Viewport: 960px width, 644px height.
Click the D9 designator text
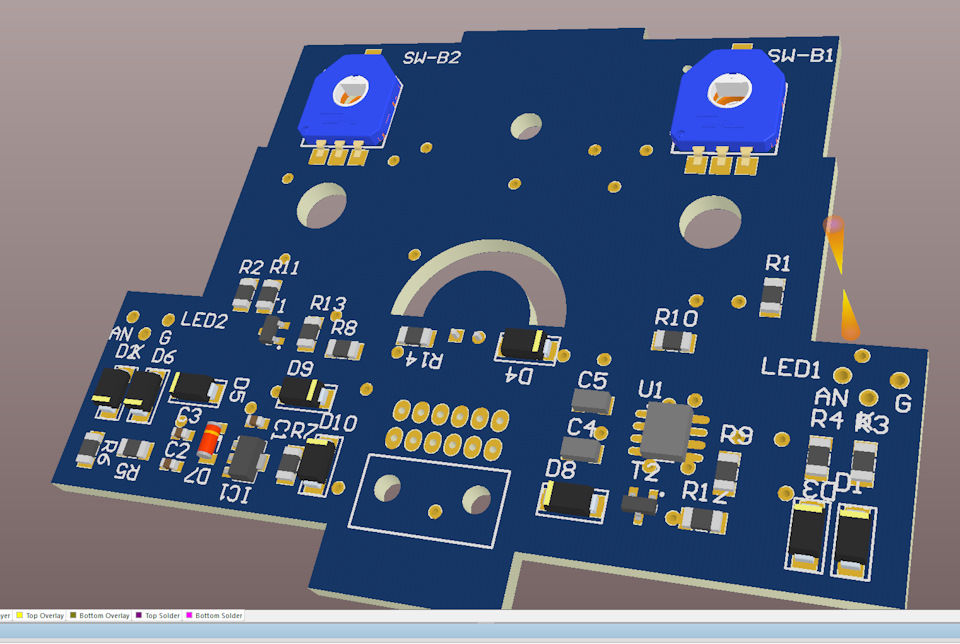click(300, 368)
